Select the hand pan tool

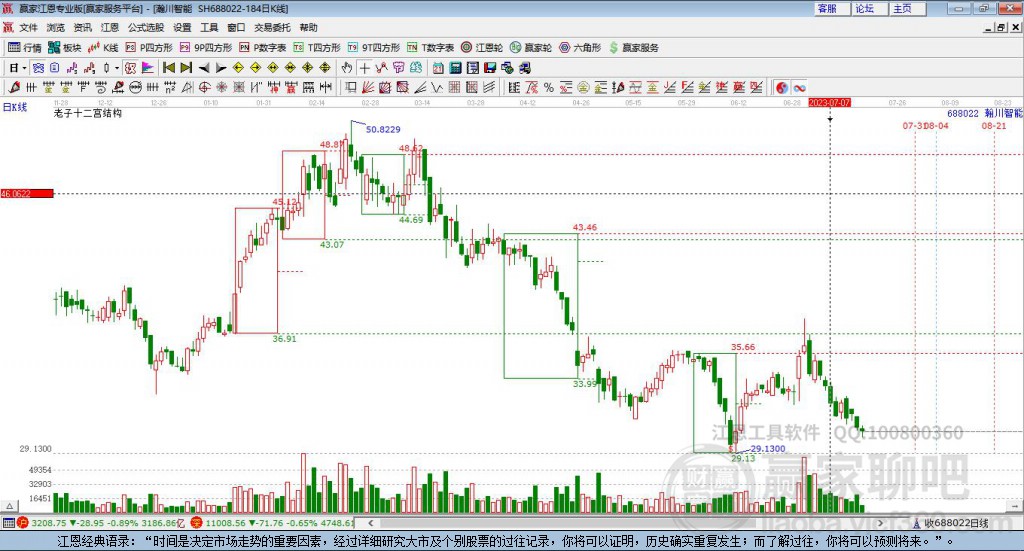347,68
